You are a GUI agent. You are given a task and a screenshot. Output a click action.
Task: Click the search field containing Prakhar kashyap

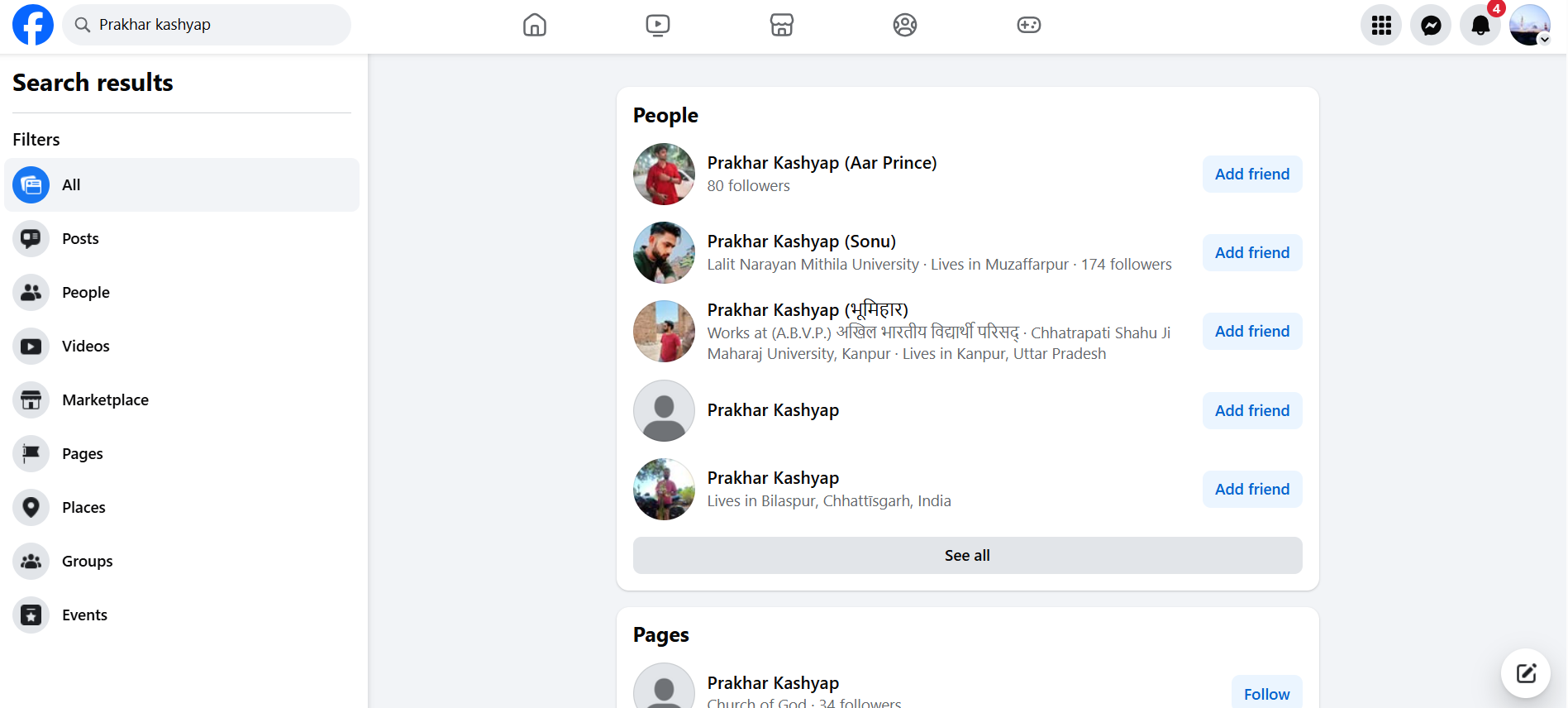217,25
